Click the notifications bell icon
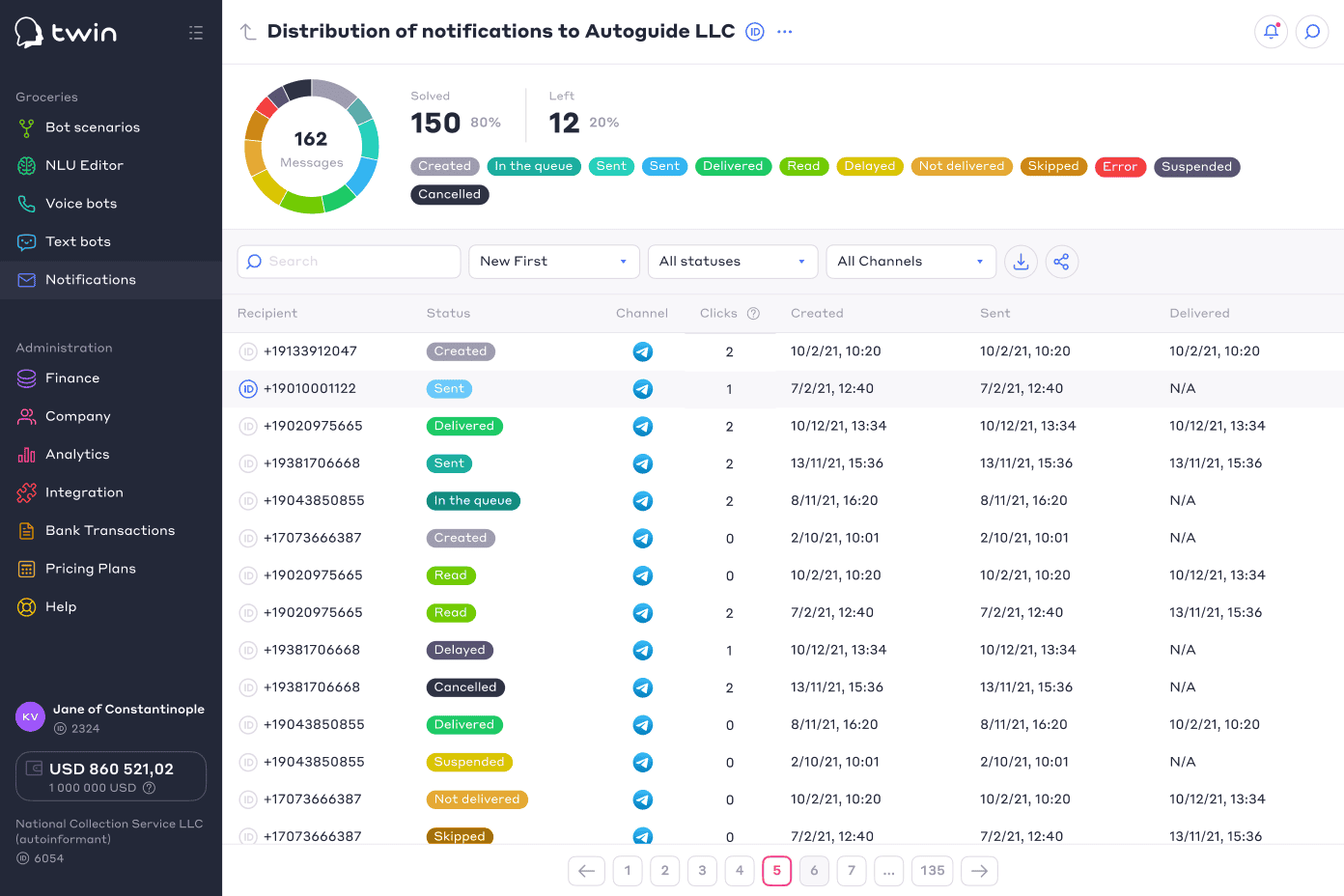1344x896 pixels. click(x=1271, y=32)
